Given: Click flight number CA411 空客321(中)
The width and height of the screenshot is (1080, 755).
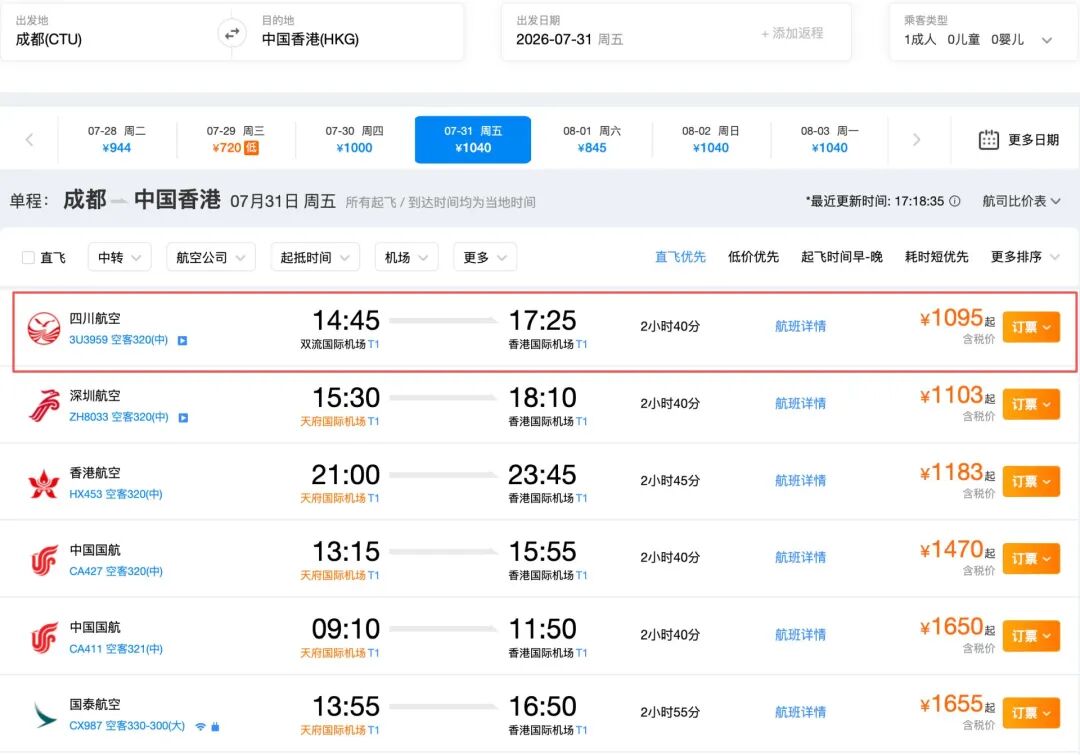Looking at the screenshot, I should [x=116, y=649].
